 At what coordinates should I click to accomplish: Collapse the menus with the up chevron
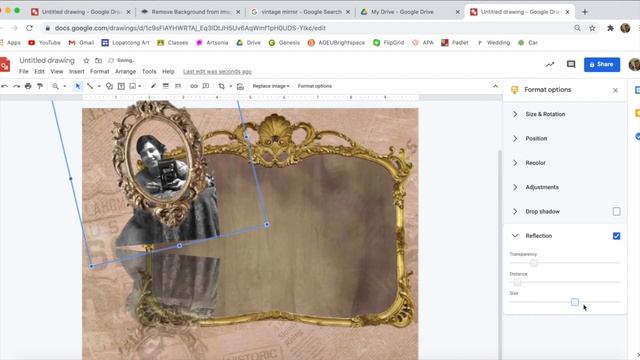495,86
